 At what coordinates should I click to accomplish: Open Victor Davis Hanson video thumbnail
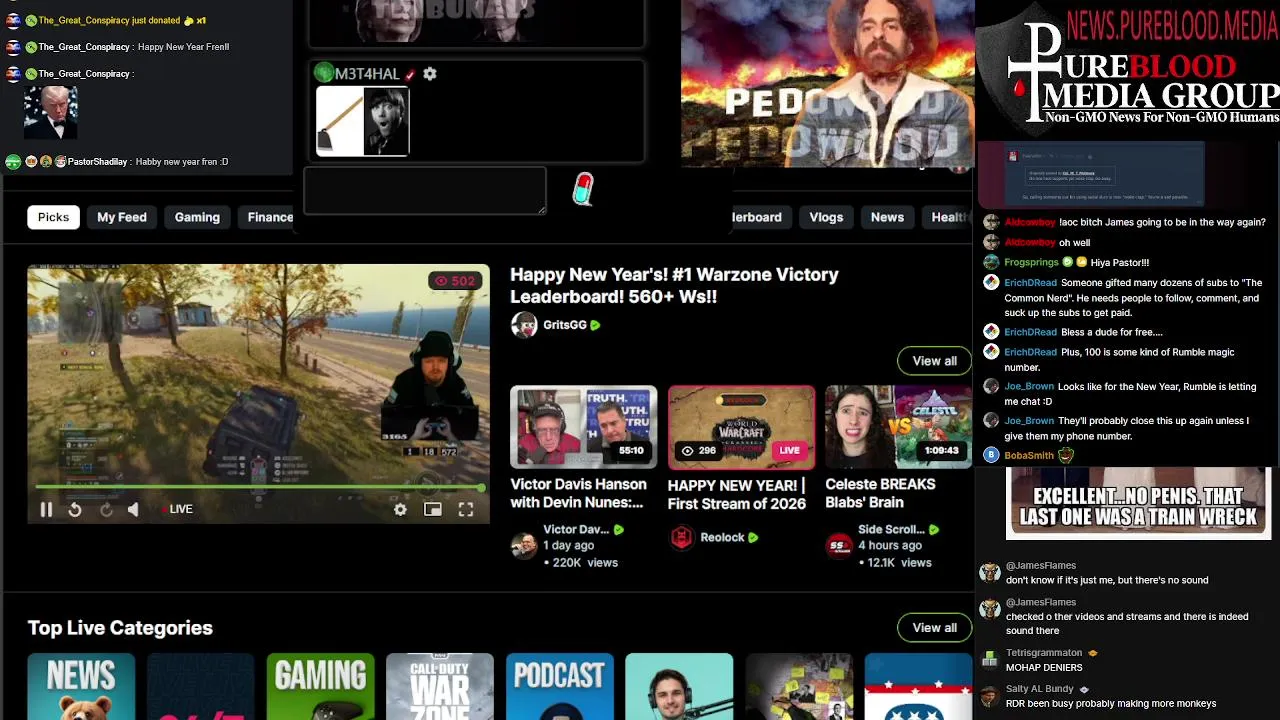point(584,427)
